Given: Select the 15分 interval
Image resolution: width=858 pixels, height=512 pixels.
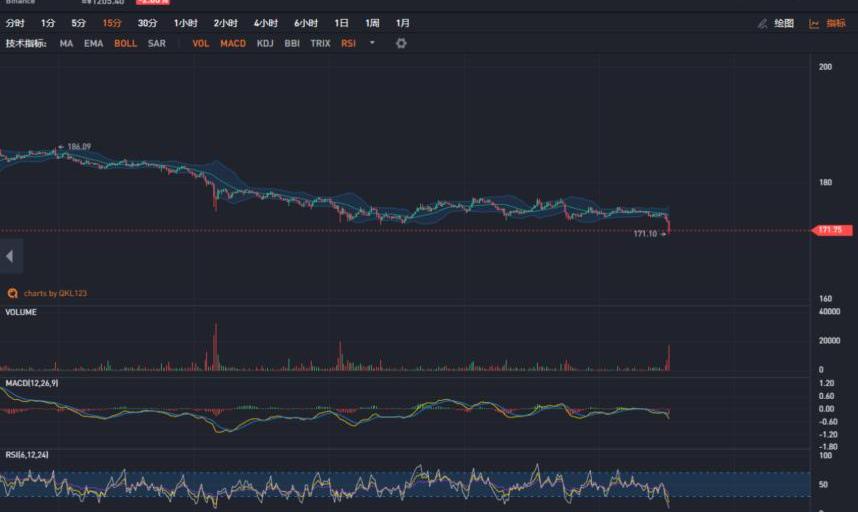Looking at the screenshot, I should [x=112, y=23].
